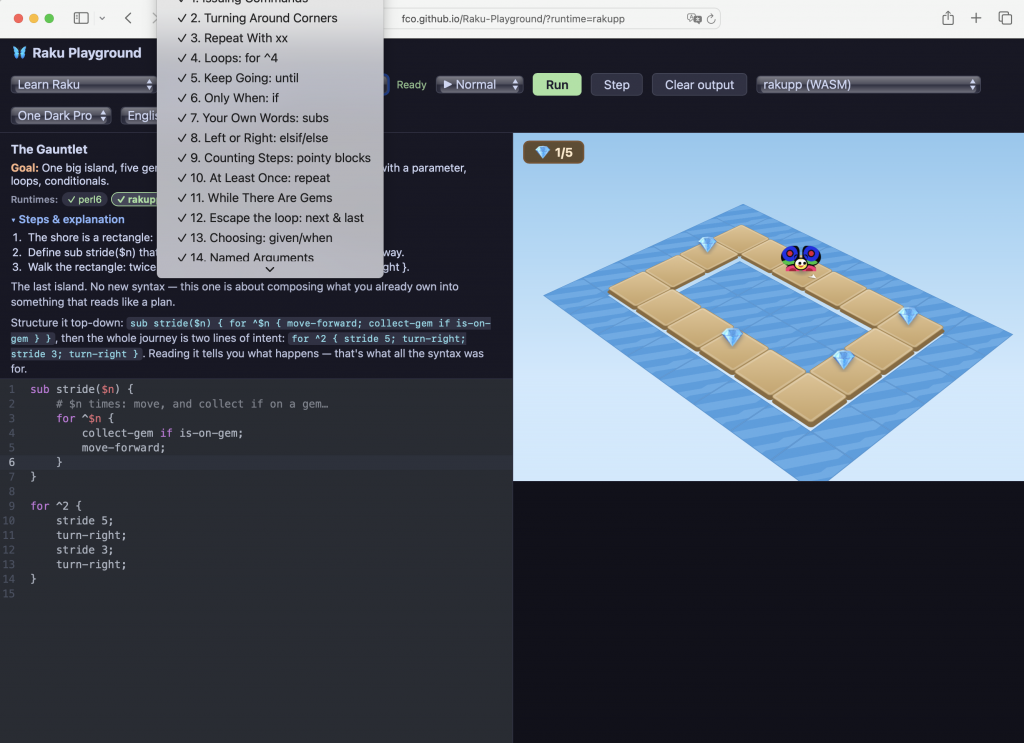Viewport: 1024px width, 743px height.
Task: Click the Raku Playground butterfly logo
Action: tap(20, 53)
